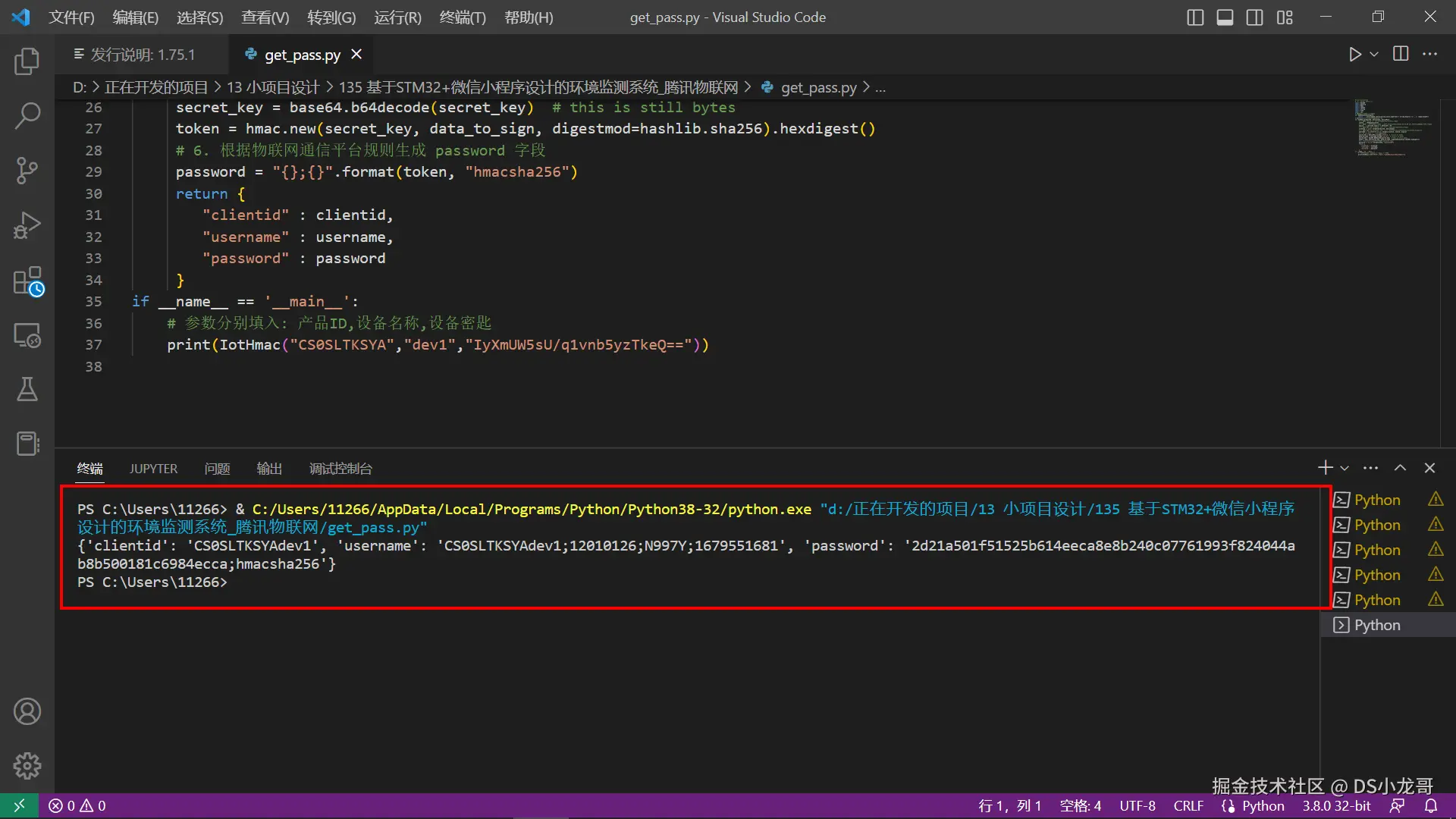Open the Remote Explorer icon

pyautogui.click(x=27, y=334)
